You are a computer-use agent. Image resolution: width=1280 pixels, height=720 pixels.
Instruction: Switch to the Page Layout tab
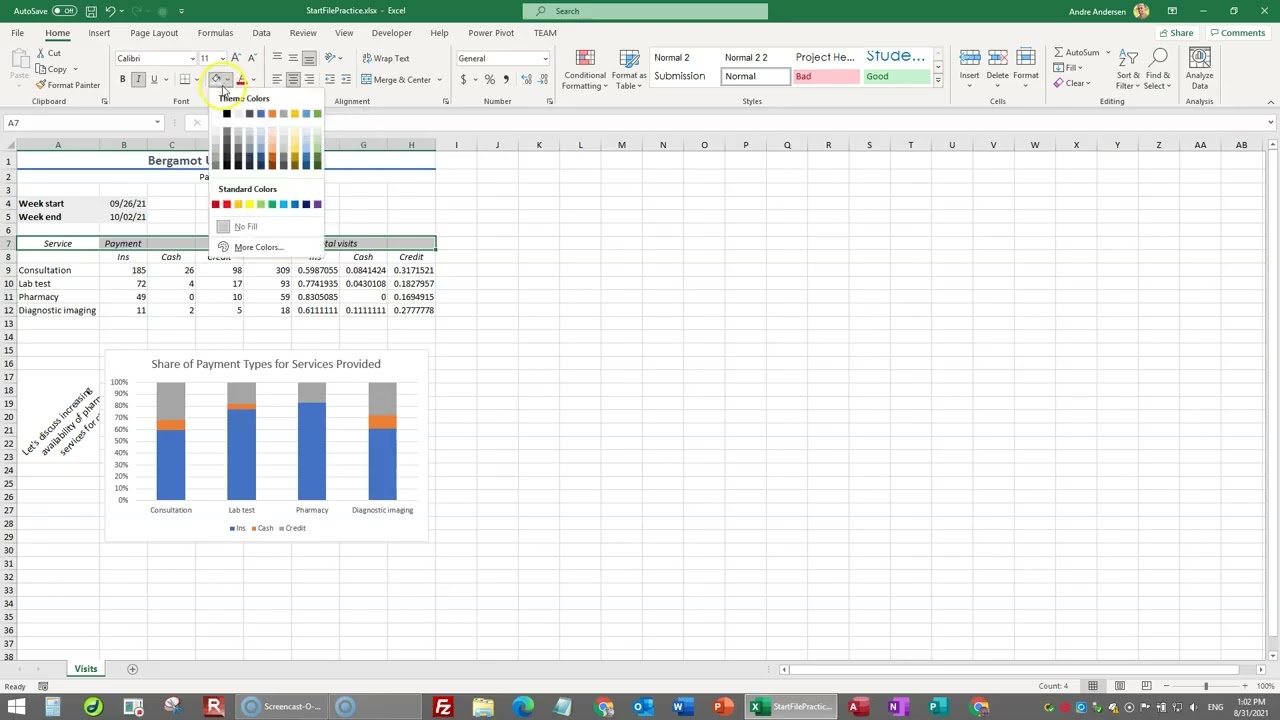click(154, 33)
